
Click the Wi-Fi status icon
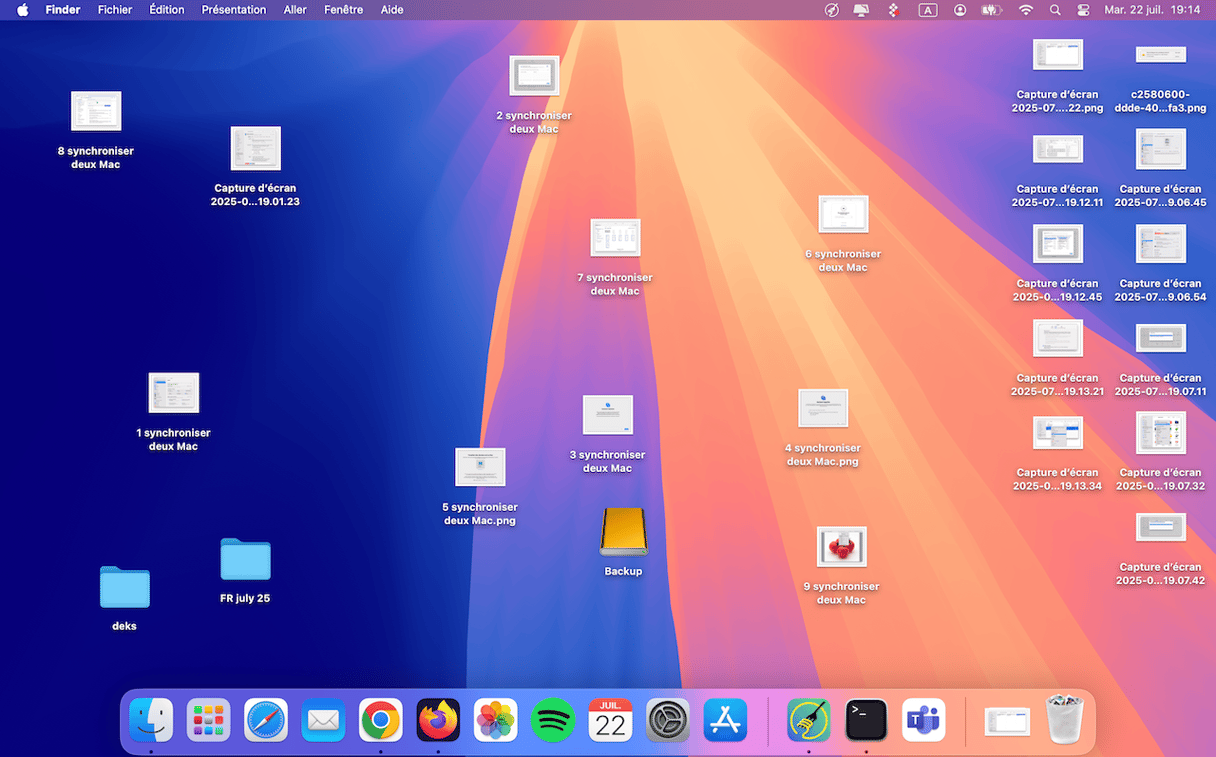coord(1025,10)
